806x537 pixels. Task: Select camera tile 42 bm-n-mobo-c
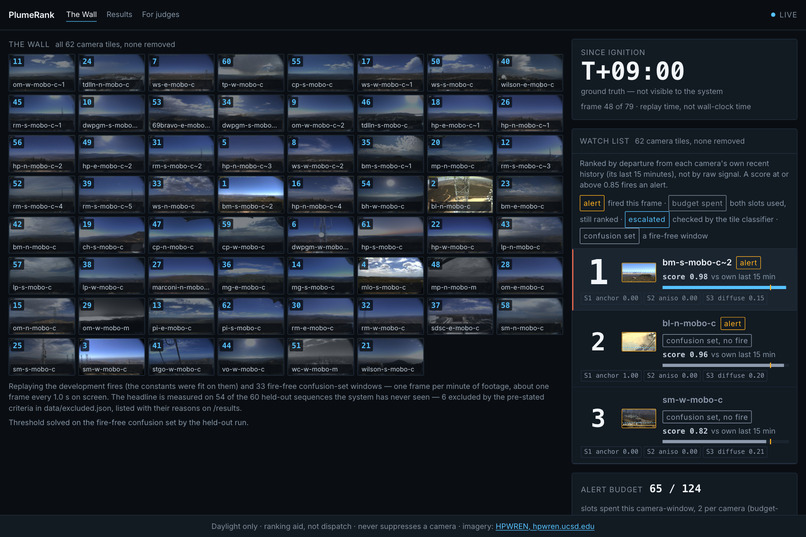[42, 235]
